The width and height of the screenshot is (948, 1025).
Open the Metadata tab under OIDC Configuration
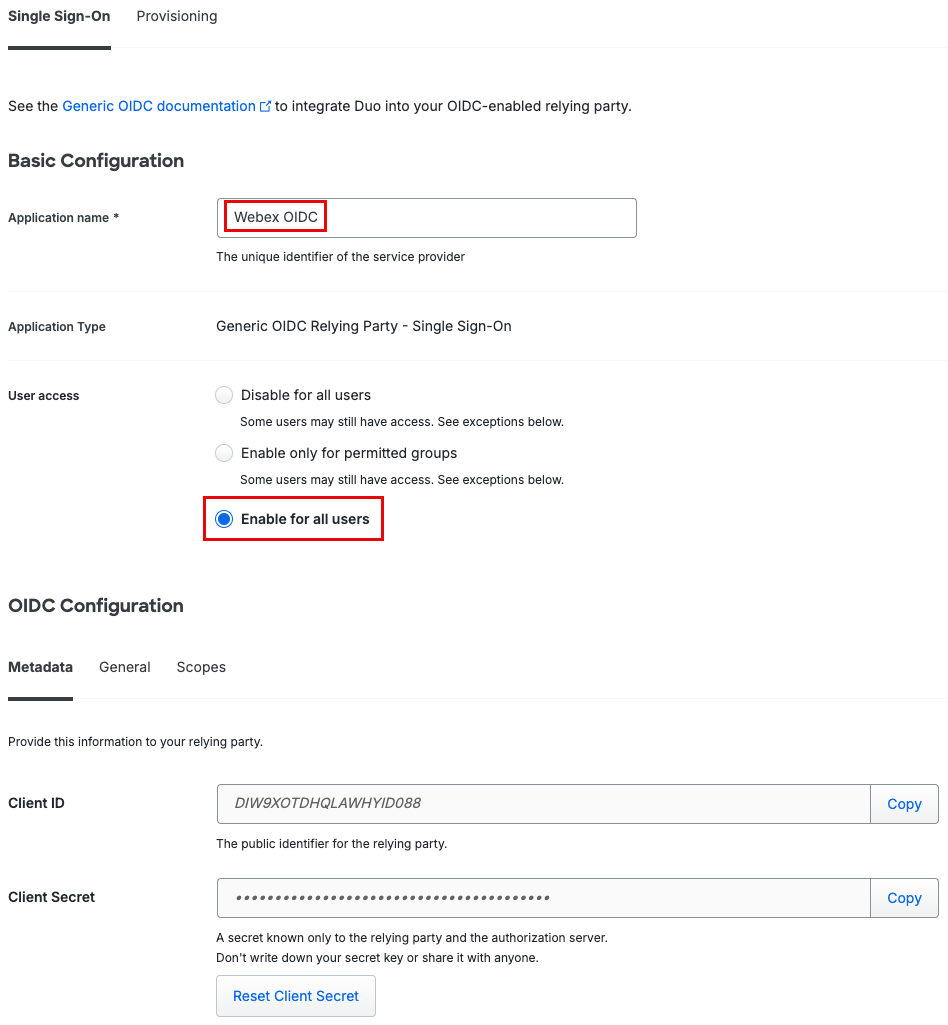click(x=41, y=667)
